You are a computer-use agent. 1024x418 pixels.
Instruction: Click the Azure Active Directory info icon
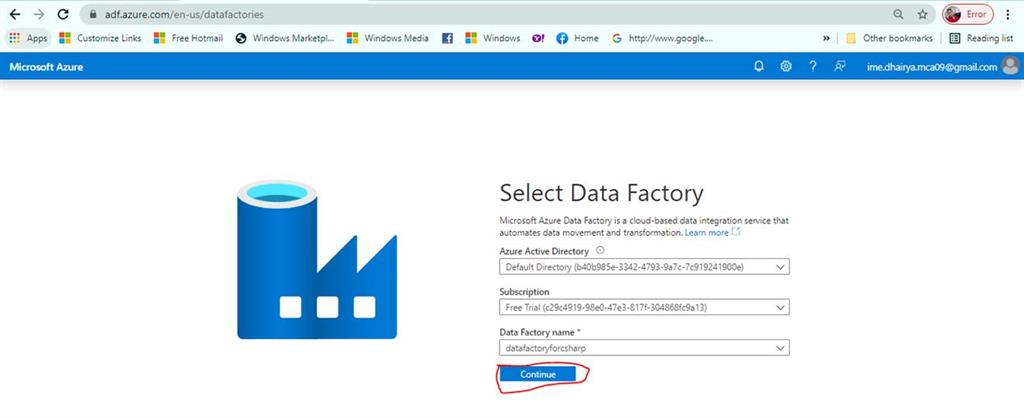coord(600,250)
